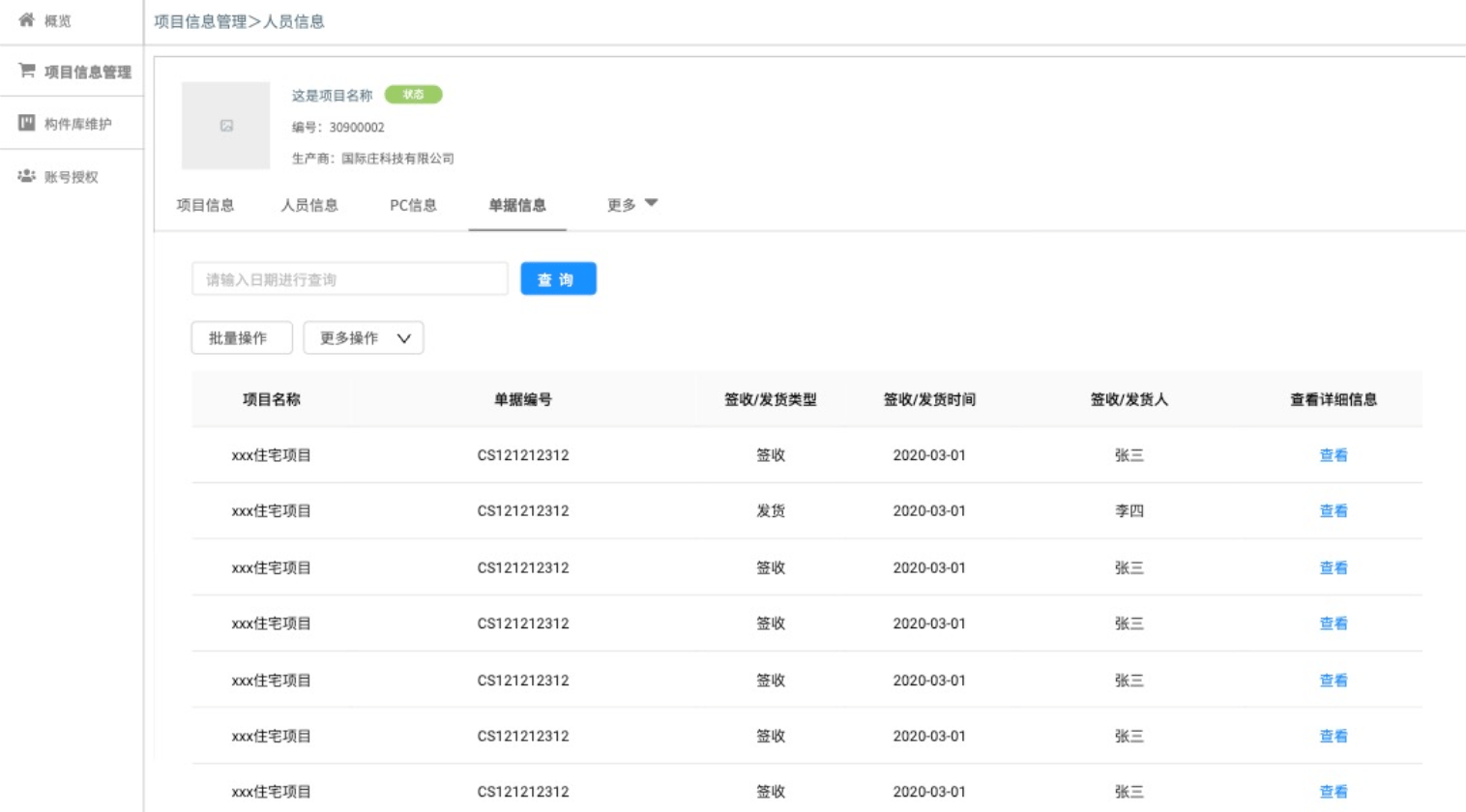1466x812 pixels.
Task: Click the cart icon for 项目信息管理
Action: pos(26,71)
